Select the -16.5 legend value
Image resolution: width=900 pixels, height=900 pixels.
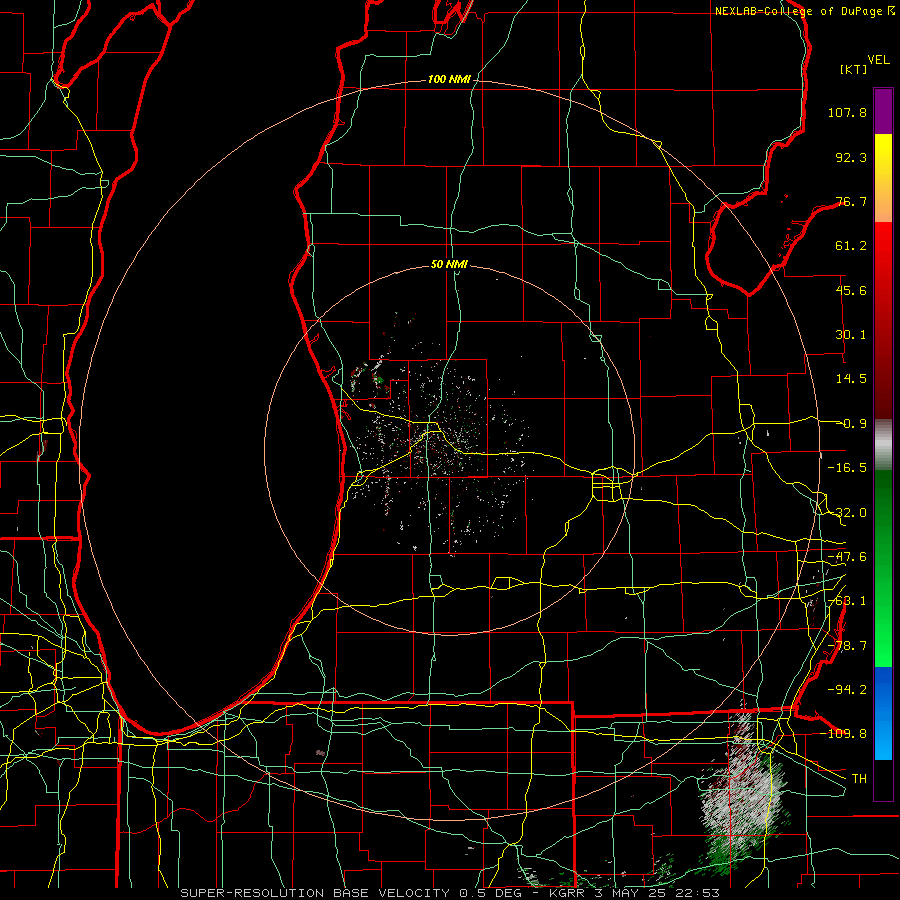847,468
